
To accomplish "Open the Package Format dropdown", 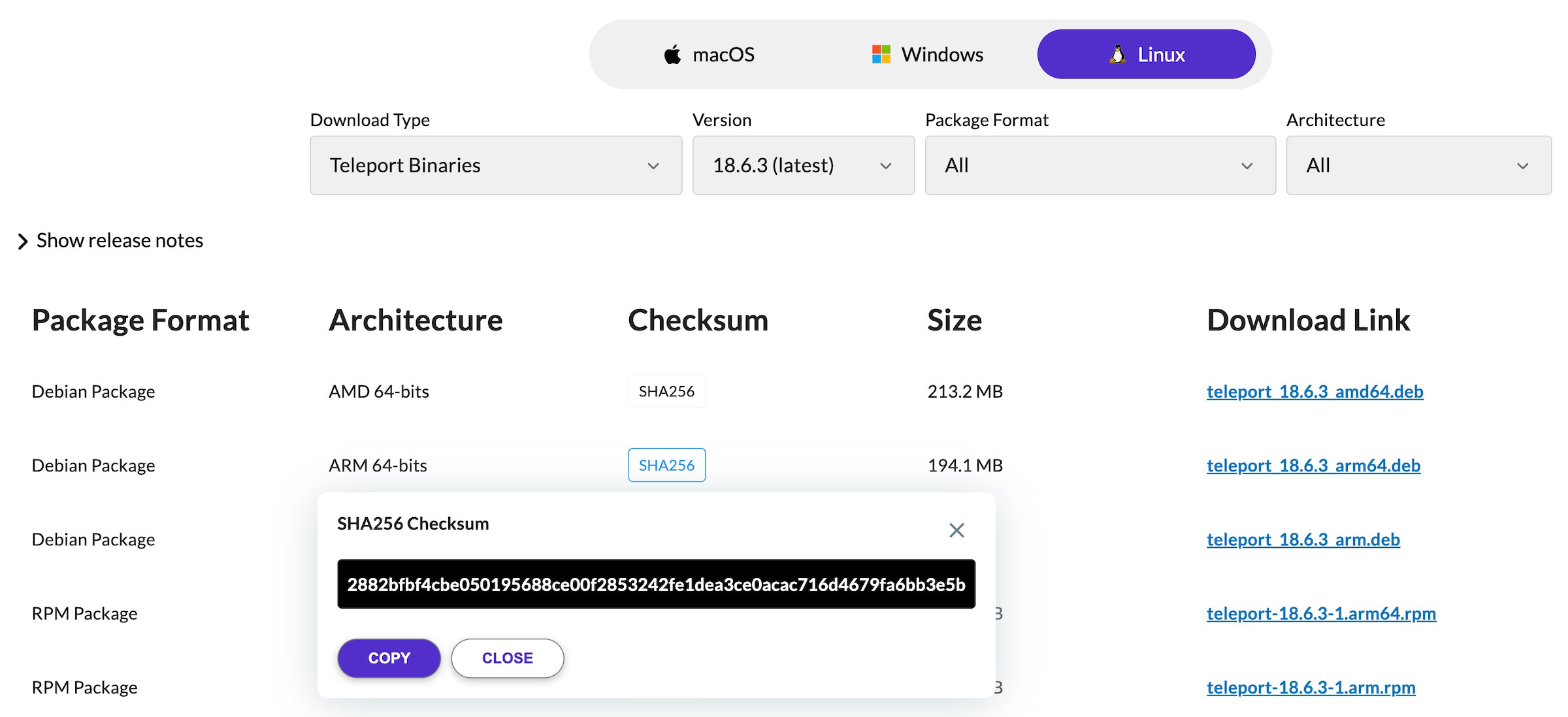I will [x=1100, y=165].
